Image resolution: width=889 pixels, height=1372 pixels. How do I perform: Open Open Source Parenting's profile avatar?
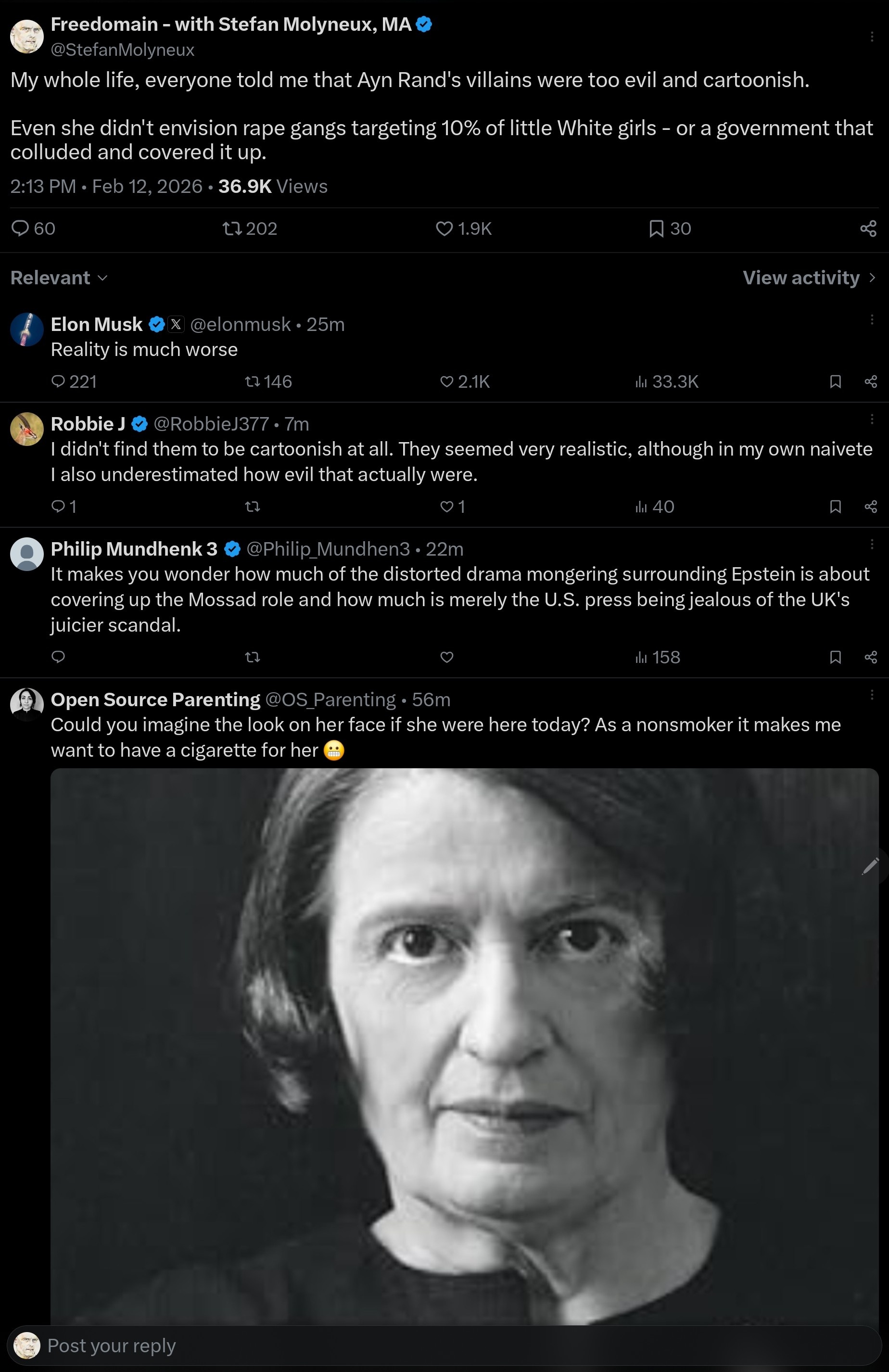click(x=27, y=704)
